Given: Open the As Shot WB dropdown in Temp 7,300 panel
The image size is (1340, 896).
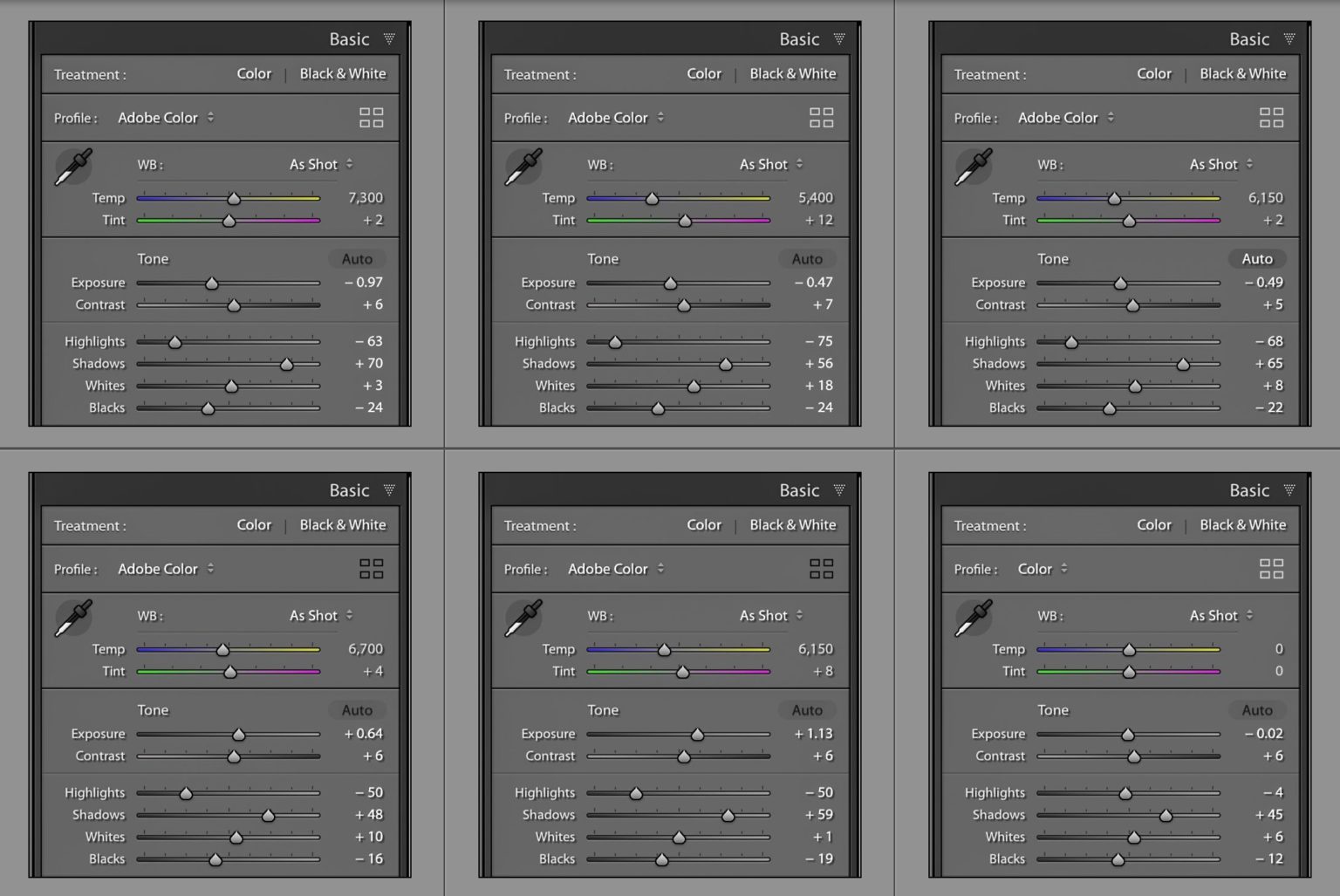Looking at the screenshot, I should click(321, 164).
